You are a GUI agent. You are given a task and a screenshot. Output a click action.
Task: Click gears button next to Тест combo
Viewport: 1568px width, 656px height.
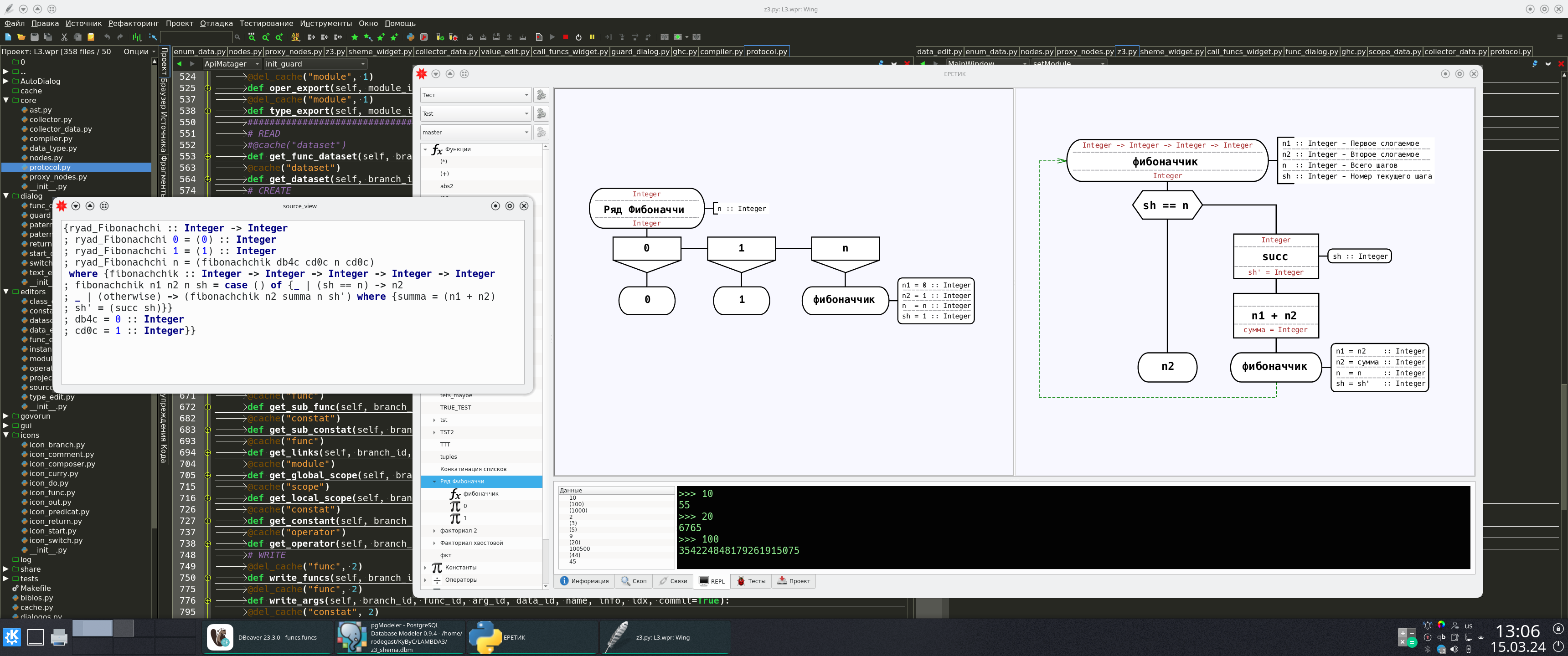coord(541,95)
